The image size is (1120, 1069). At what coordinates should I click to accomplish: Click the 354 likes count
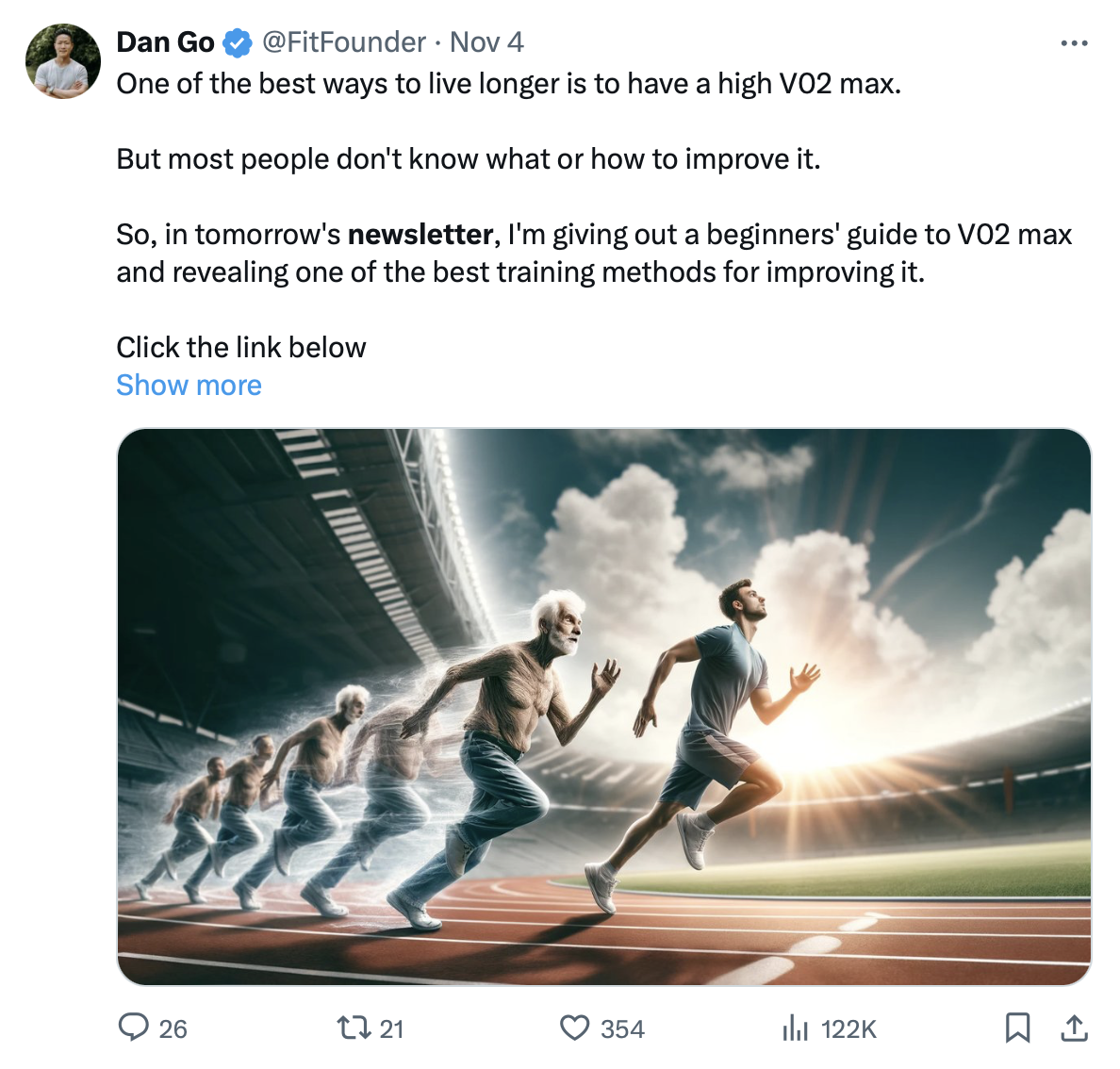tap(622, 1029)
